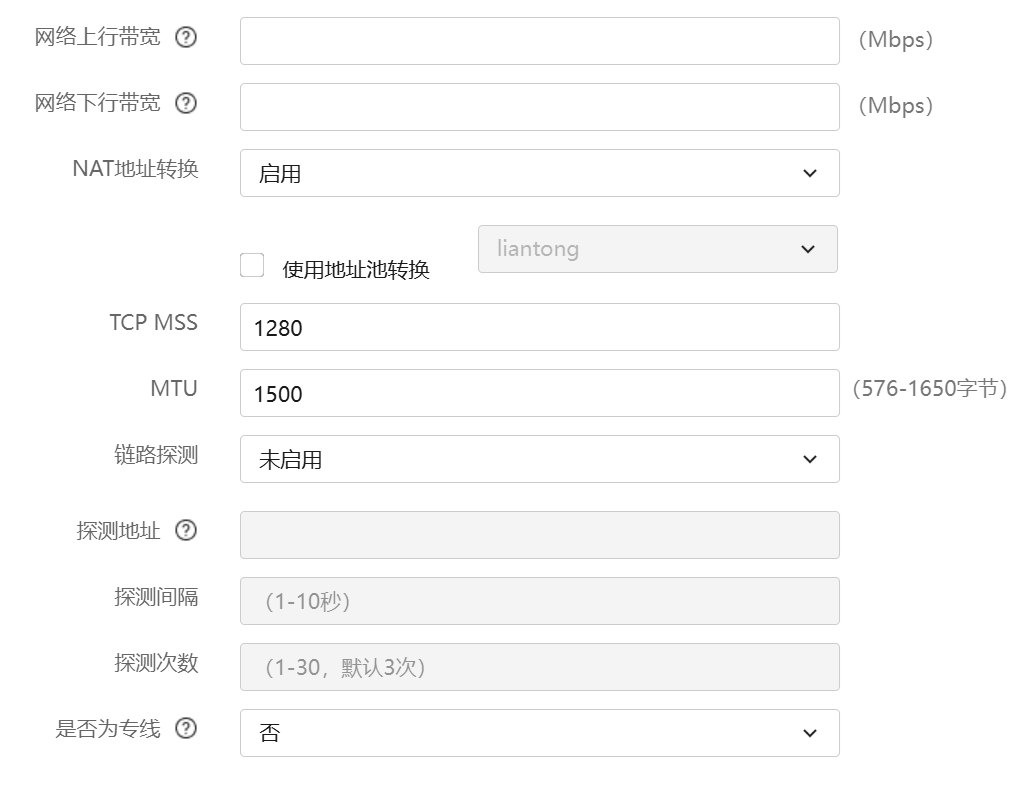Click the 576-1650字节 hint beside MTU
1026x795 pixels.
tap(929, 389)
